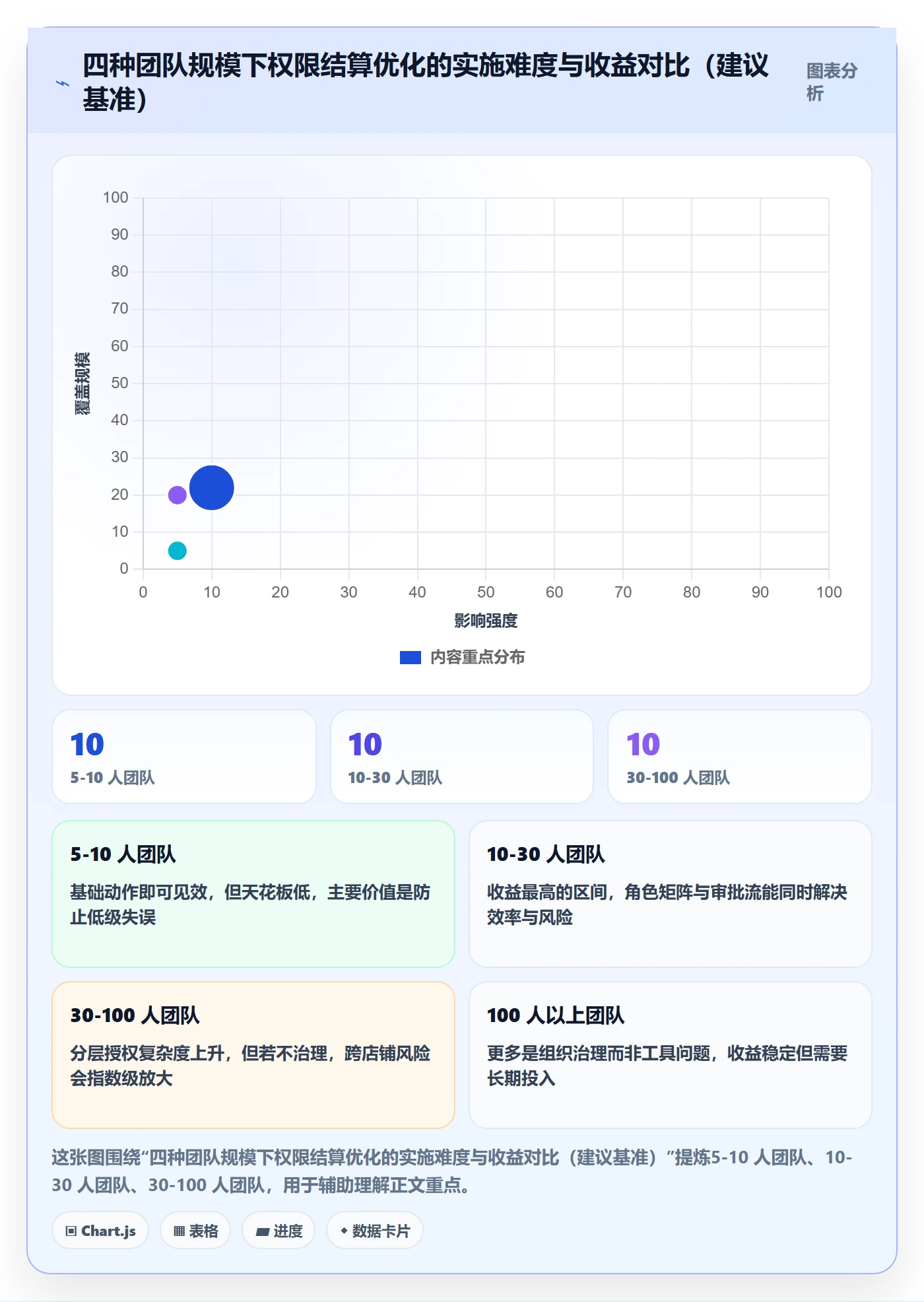Click the chart title starting with 四种团队规模
Image resolution: width=924 pixels, height=1302 pixels.
click(426, 83)
